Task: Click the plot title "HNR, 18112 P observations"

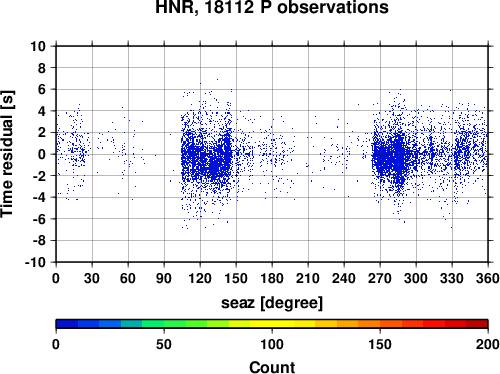Action: [x=272, y=7]
